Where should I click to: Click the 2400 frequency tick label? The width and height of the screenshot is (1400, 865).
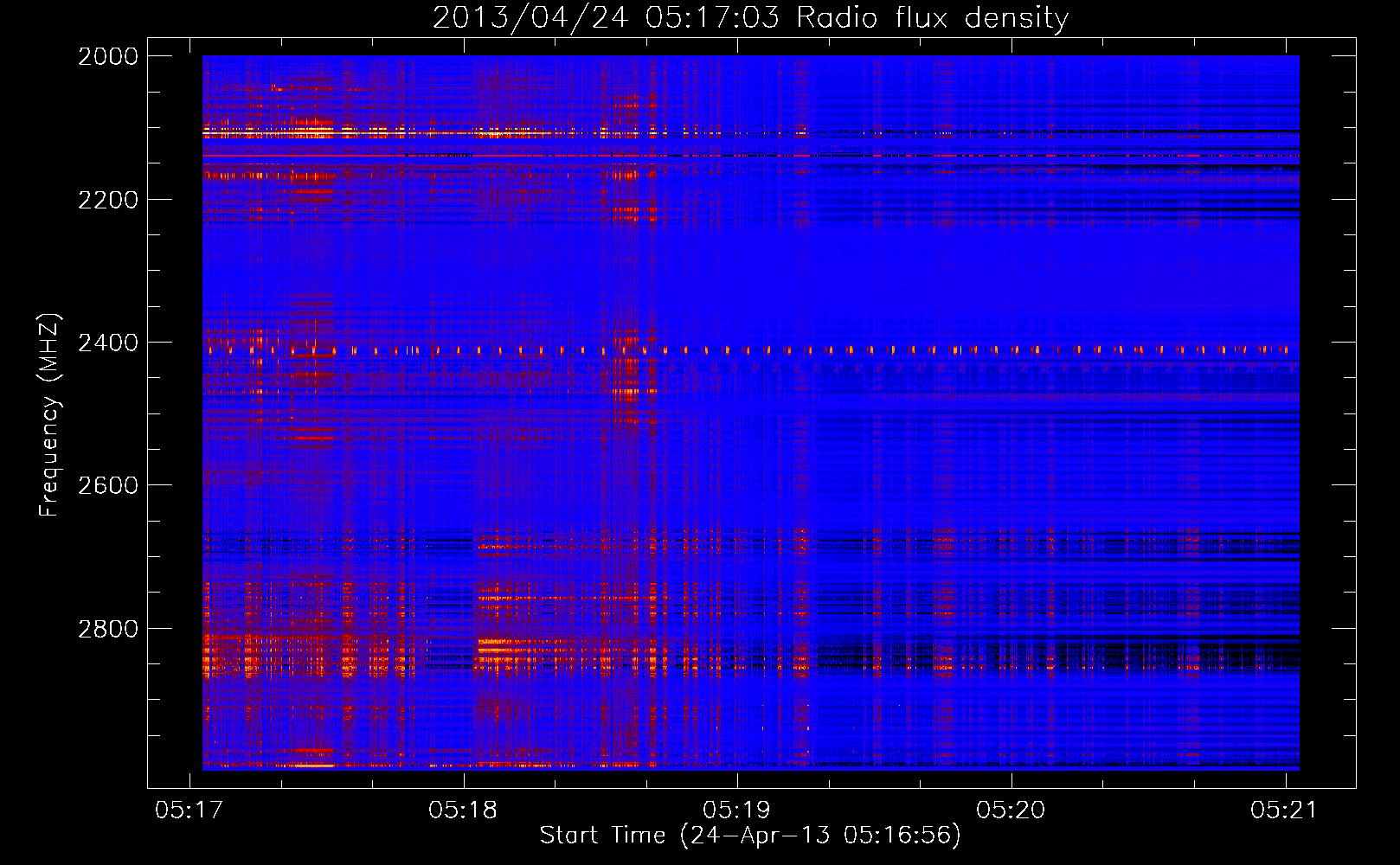[108, 343]
